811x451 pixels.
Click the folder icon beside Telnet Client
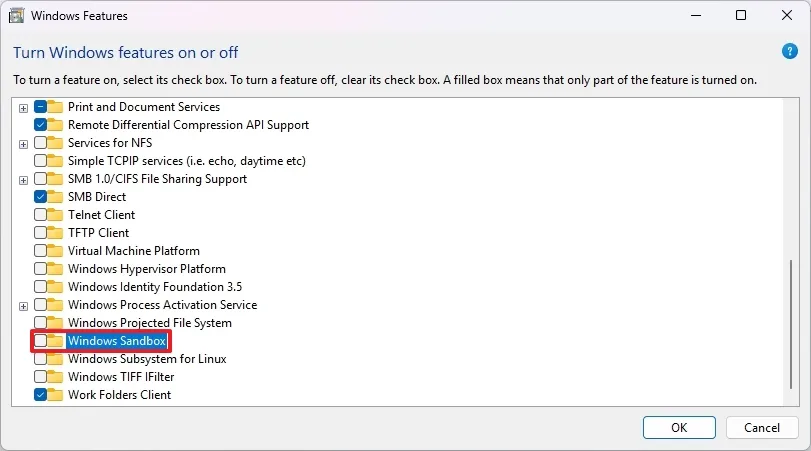(55, 215)
